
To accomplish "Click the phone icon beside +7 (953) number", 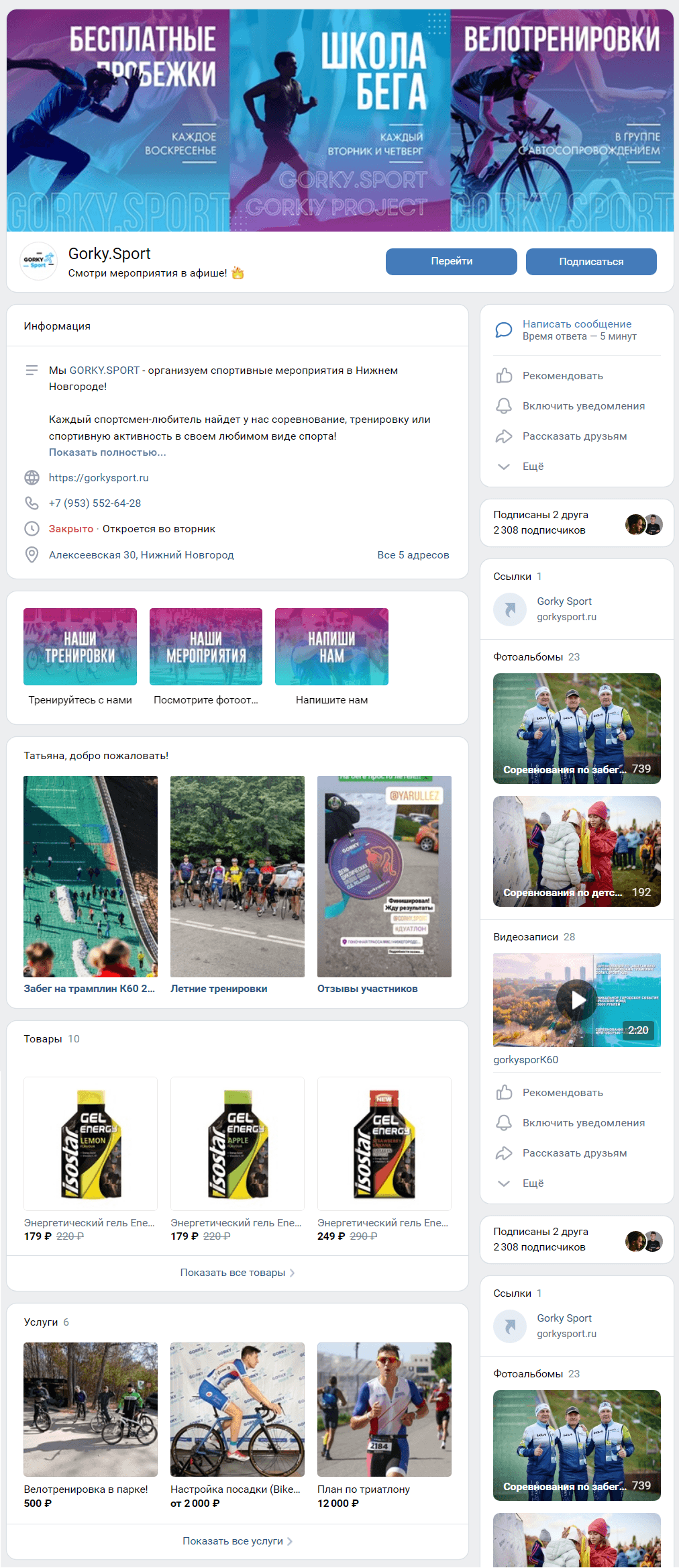I will (32, 503).
